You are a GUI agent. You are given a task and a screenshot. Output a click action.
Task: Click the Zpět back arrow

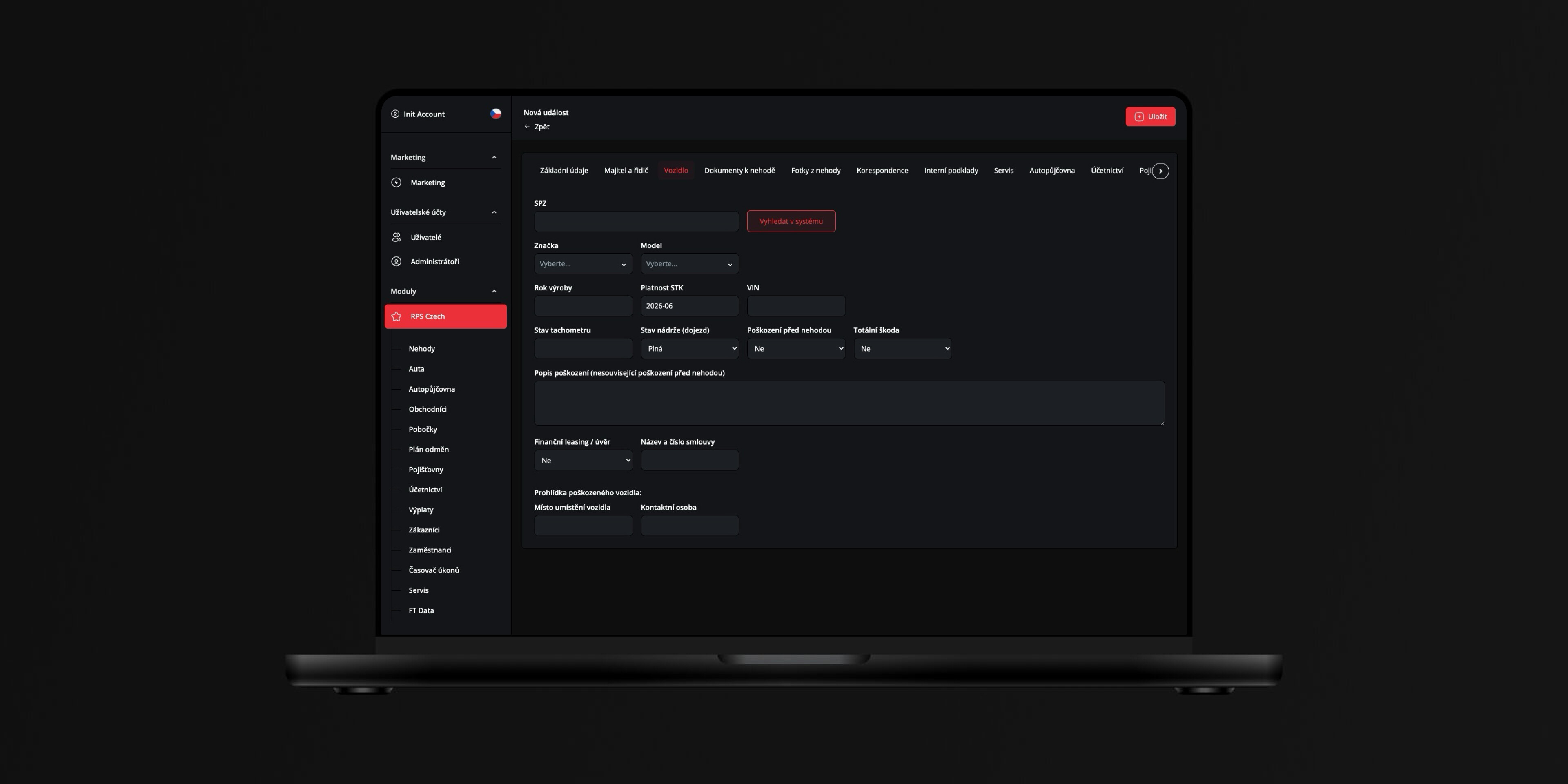[x=527, y=127]
